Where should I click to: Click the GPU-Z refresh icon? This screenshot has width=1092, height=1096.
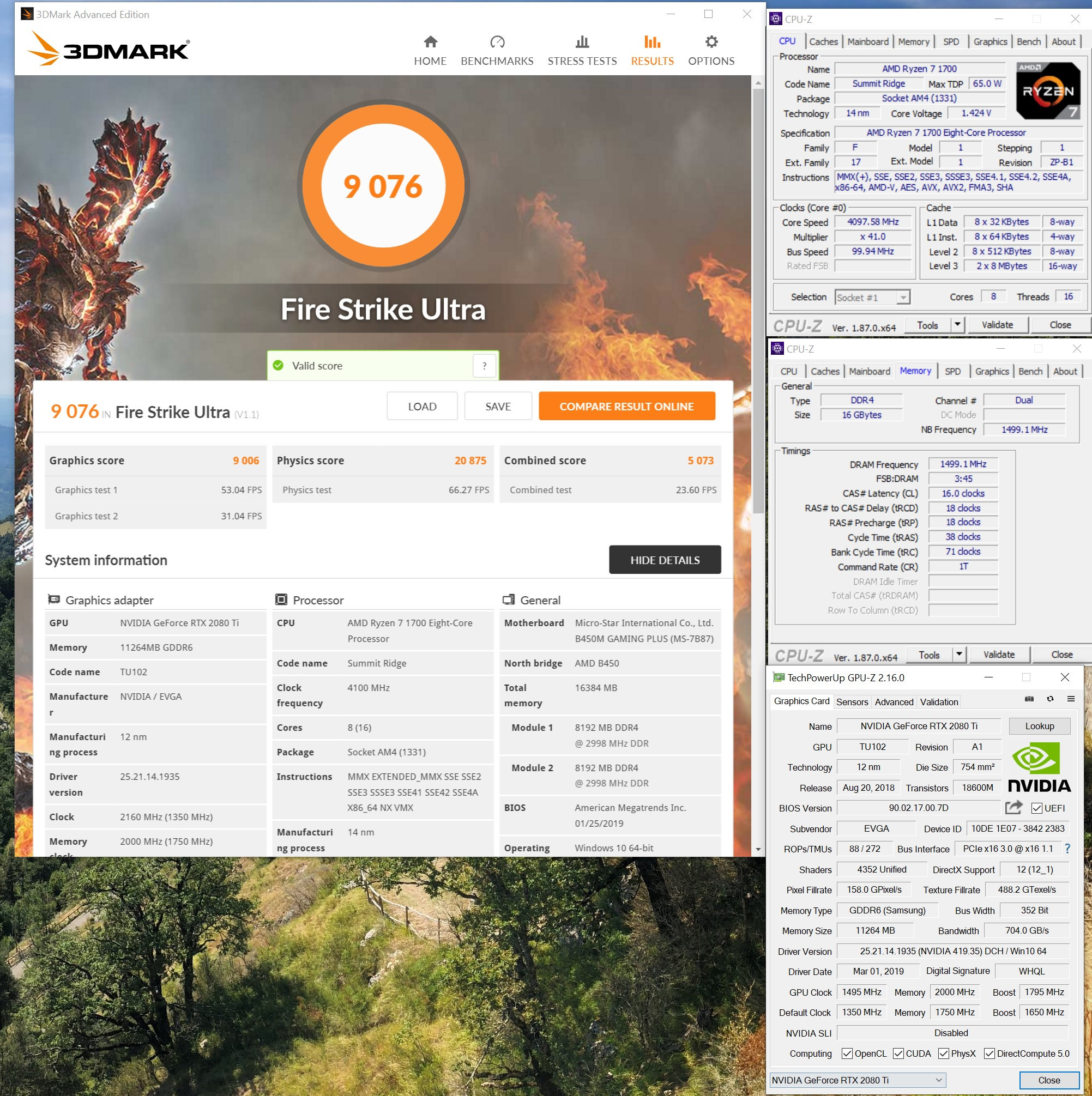pos(1050,699)
